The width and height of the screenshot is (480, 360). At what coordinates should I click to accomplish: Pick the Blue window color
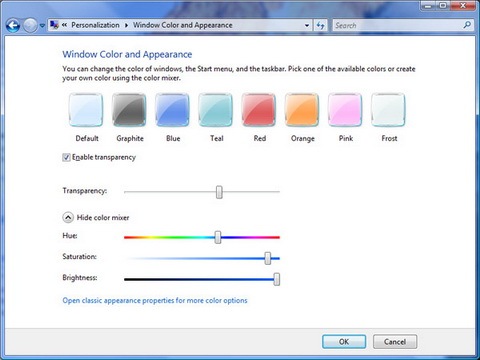(x=172, y=110)
